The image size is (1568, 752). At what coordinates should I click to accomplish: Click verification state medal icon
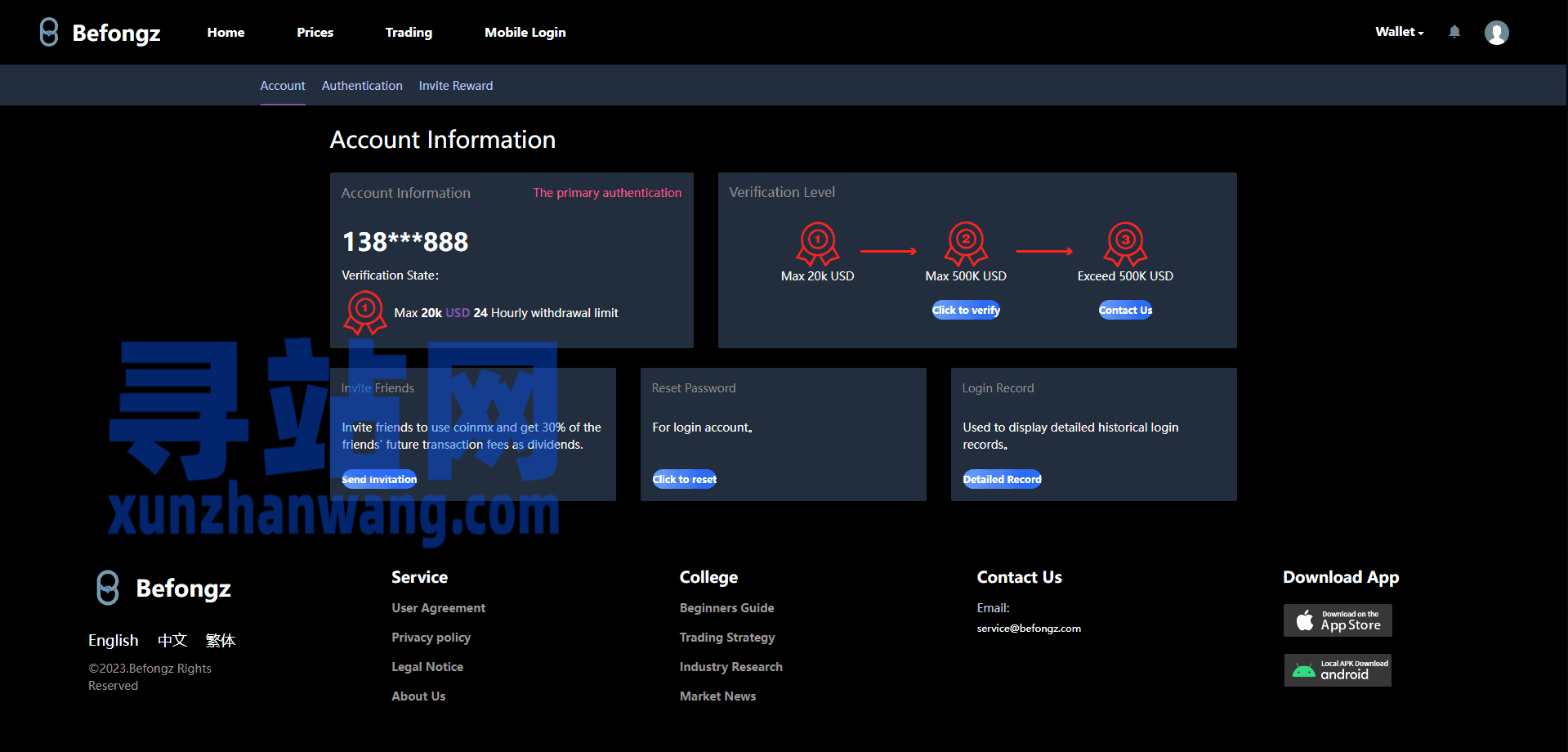click(x=365, y=313)
